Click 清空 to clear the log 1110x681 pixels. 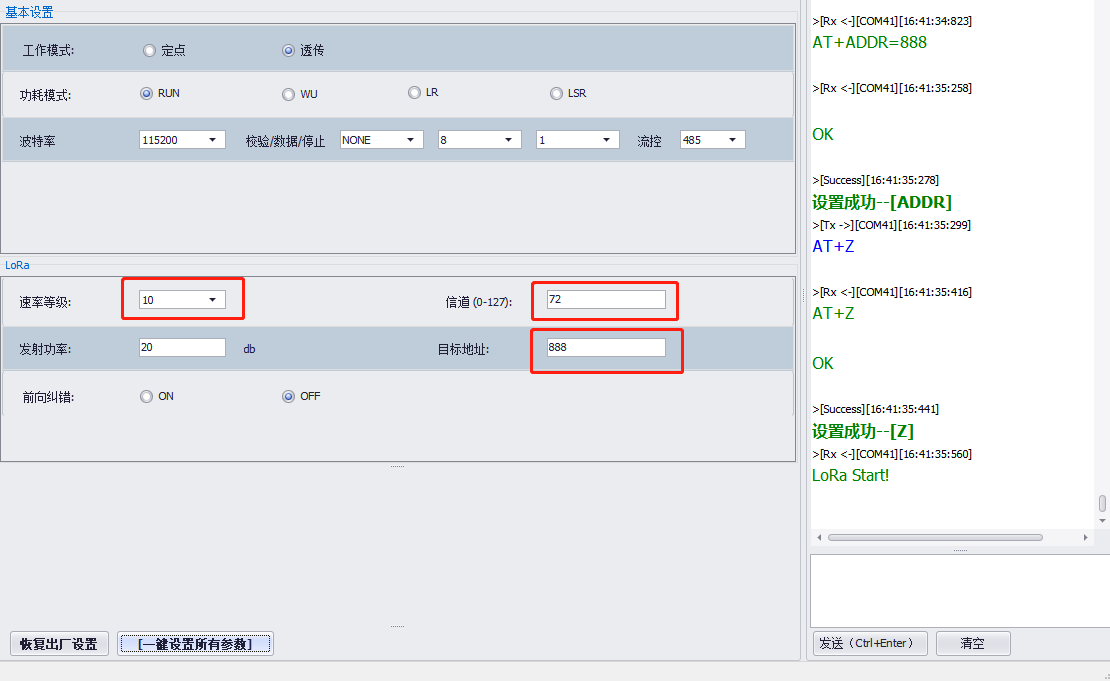(972, 643)
